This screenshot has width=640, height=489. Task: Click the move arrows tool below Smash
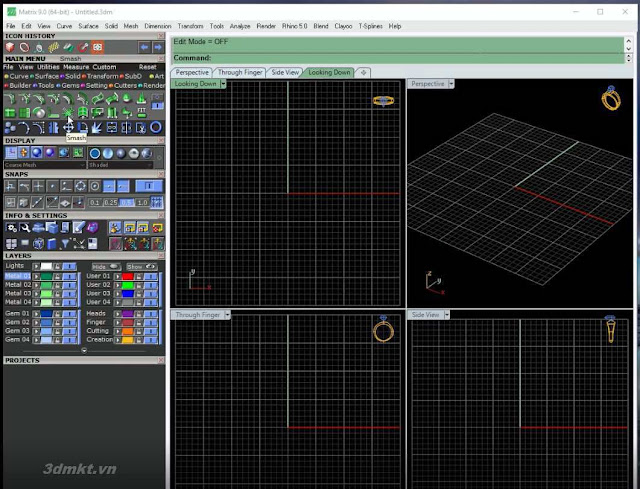[68, 128]
